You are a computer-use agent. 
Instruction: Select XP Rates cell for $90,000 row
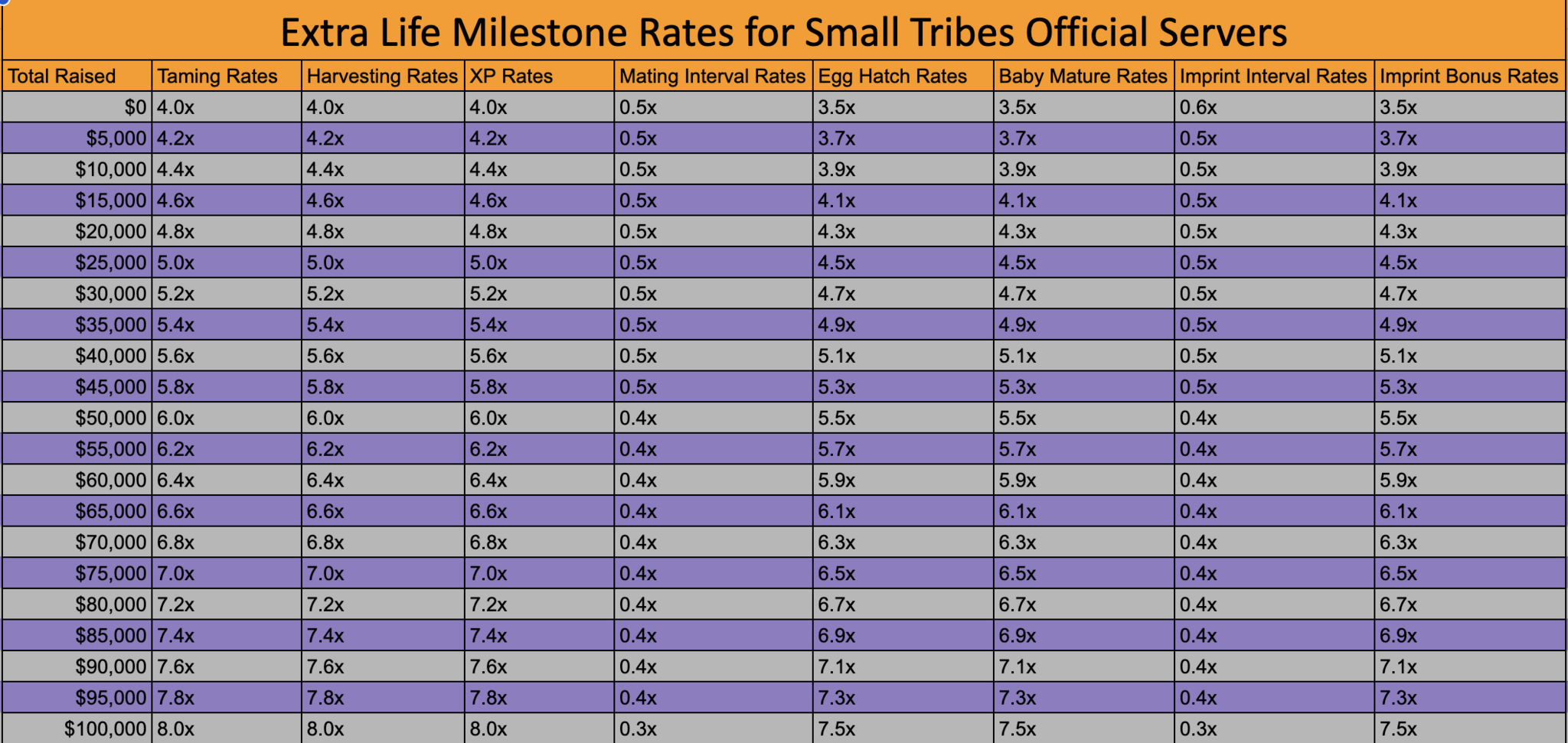tap(488, 667)
